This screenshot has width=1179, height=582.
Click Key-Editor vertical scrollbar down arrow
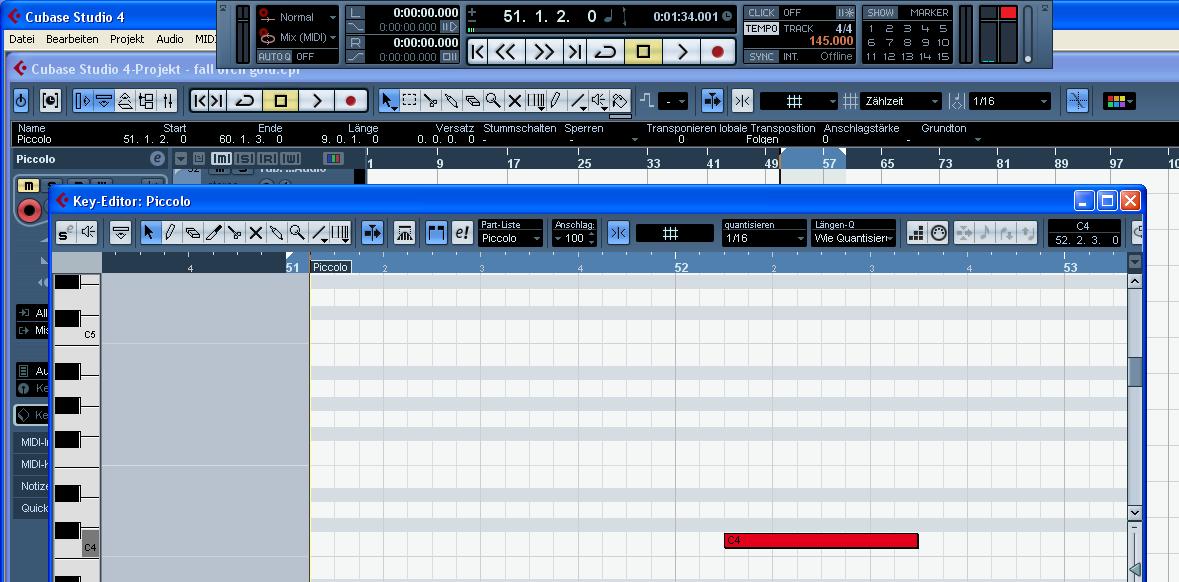point(1135,513)
